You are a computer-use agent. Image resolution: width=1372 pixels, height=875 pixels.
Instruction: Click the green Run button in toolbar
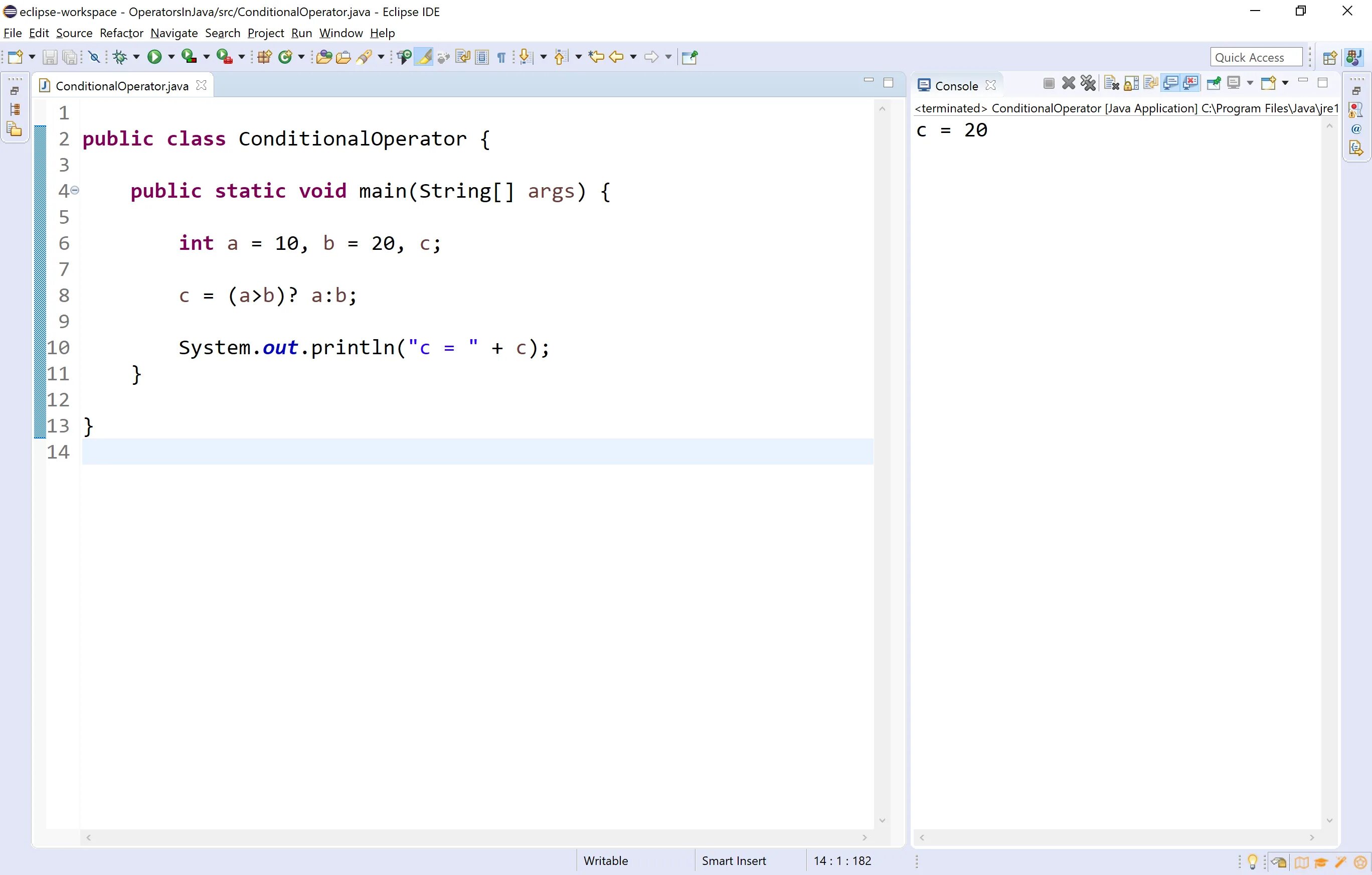(154, 56)
